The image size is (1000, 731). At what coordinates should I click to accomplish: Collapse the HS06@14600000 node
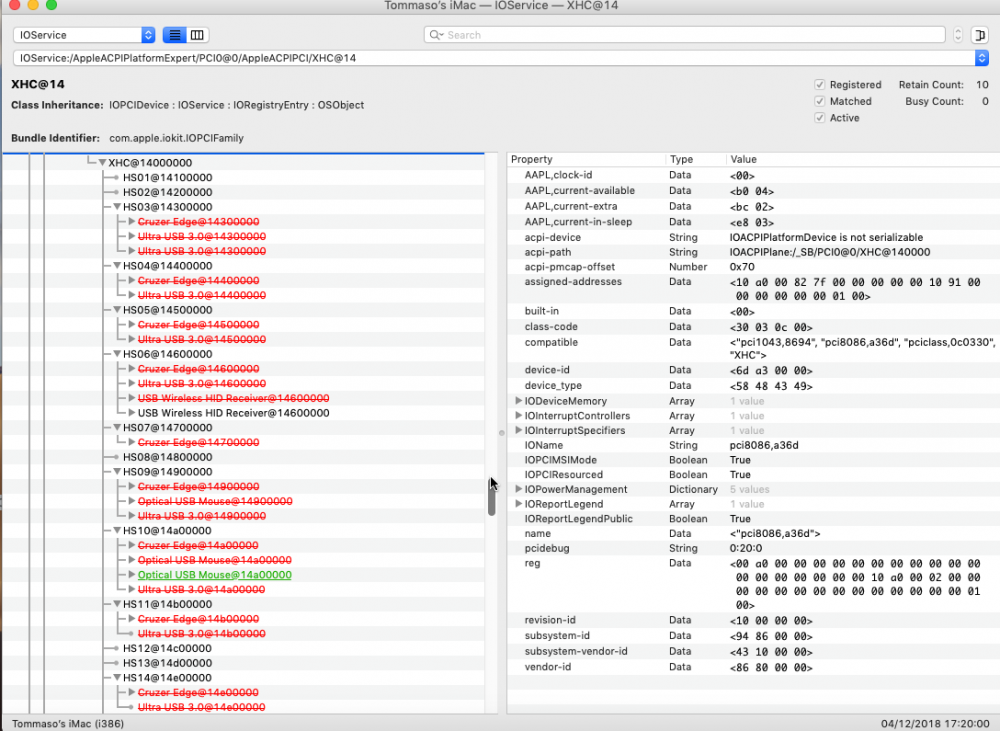(117, 354)
